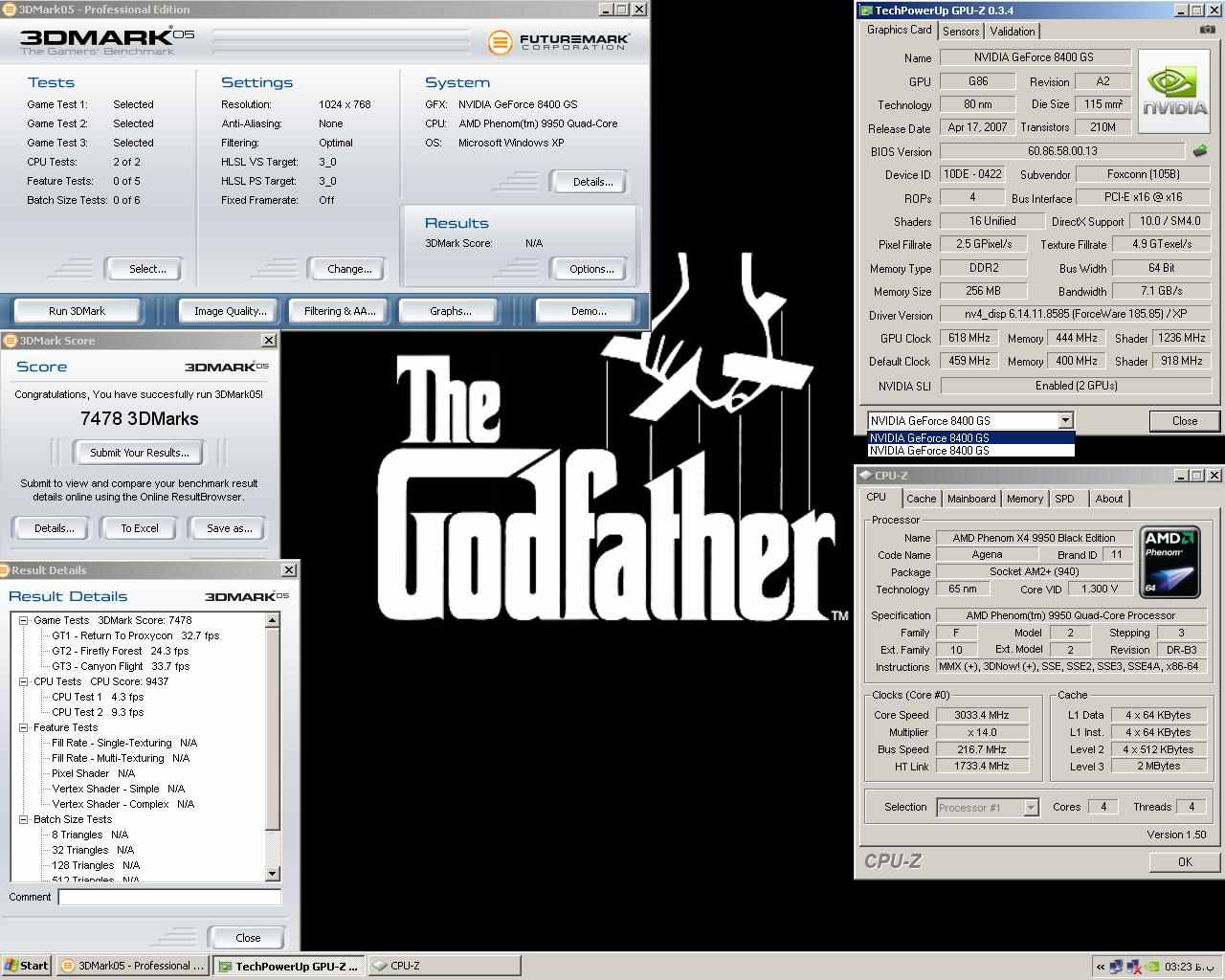Open SPD tab in CPU-Z
The width and height of the screenshot is (1225, 980).
click(x=1064, y=499)
